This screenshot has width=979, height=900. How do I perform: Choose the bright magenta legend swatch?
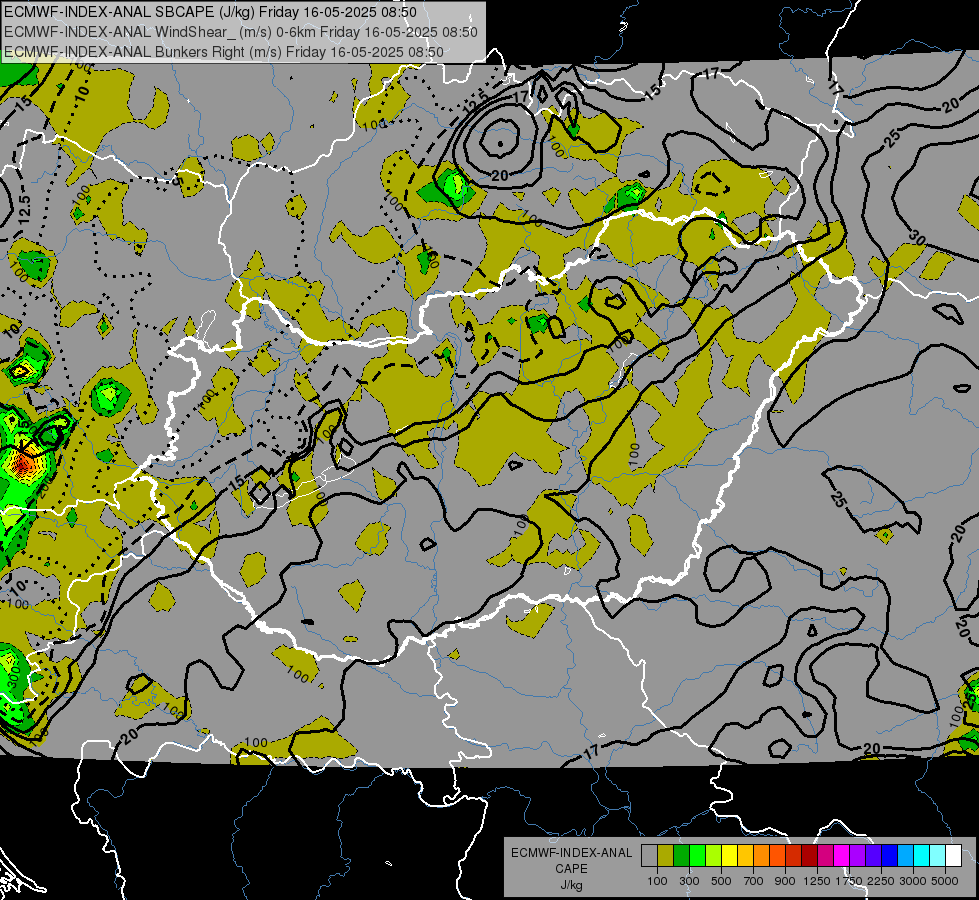point(842,855)
